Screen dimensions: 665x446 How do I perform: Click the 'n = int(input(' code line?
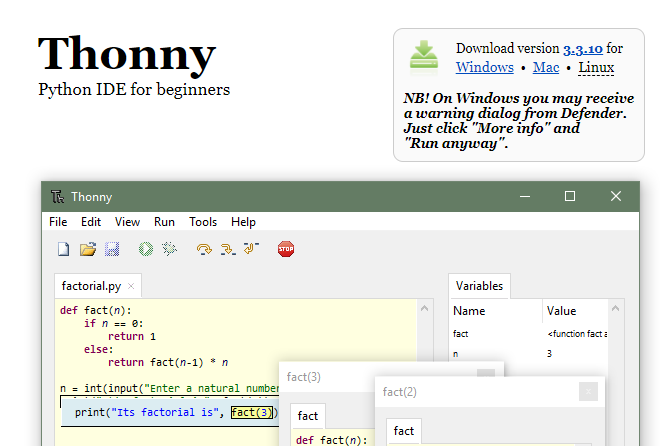click(x=170, y=388)
